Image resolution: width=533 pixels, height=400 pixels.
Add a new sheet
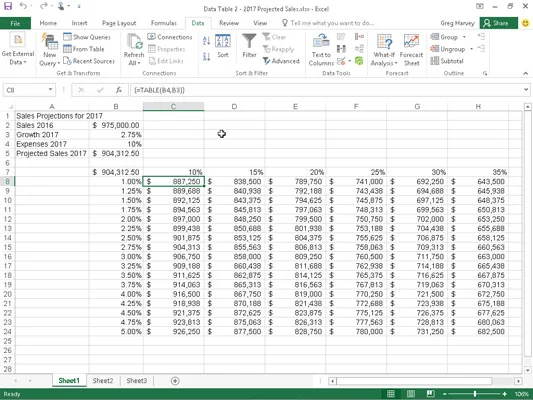[175, 381]
